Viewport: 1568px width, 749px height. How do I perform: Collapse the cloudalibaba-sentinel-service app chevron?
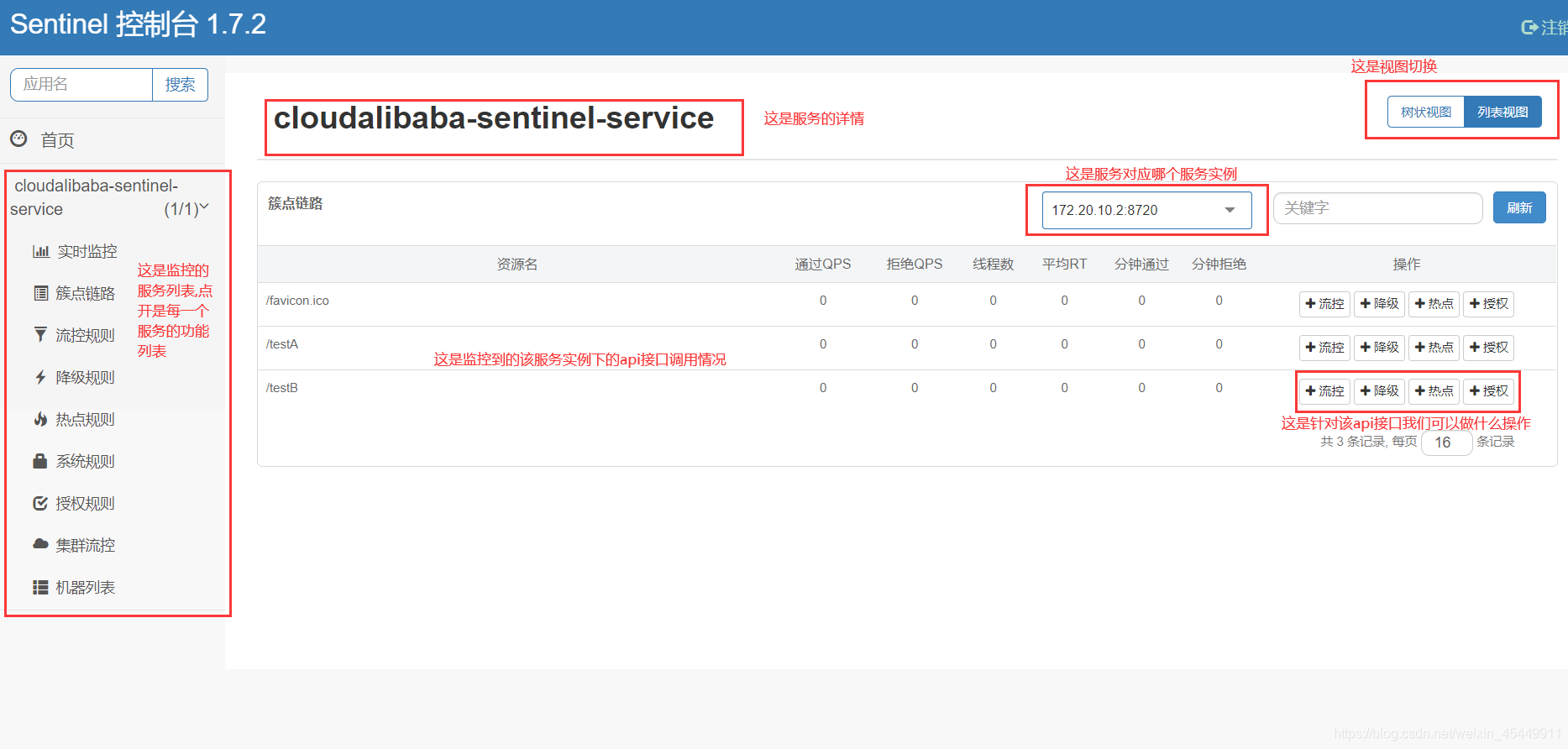click(x=204, y=207)
